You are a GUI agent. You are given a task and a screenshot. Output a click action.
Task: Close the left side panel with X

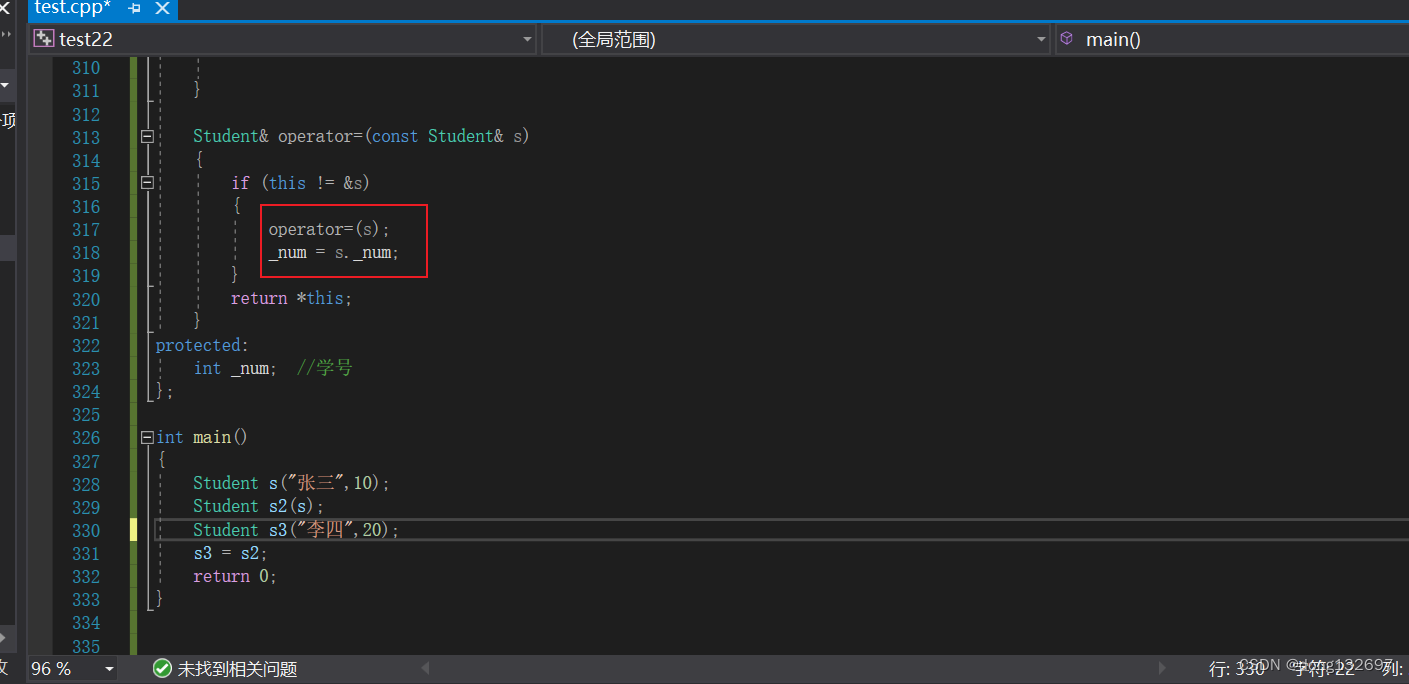[x=5, y=10]
